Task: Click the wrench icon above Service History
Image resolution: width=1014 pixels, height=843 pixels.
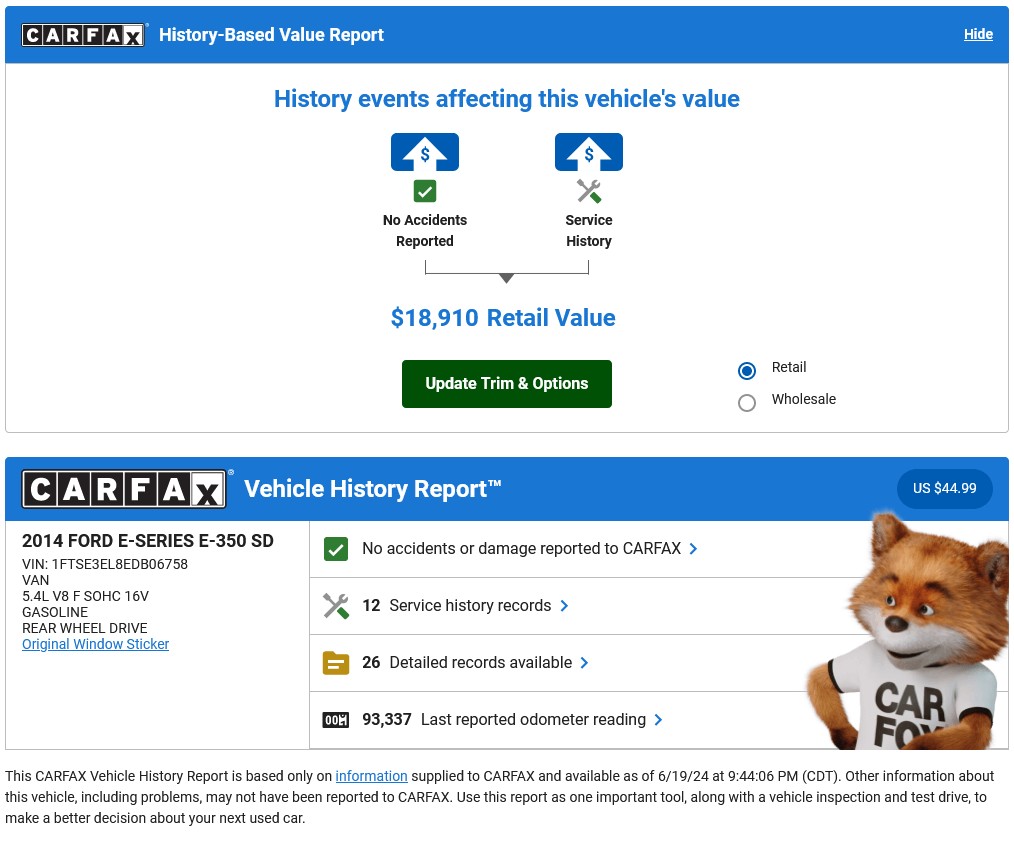Action: pyautogui.click(x=588, y=191)
